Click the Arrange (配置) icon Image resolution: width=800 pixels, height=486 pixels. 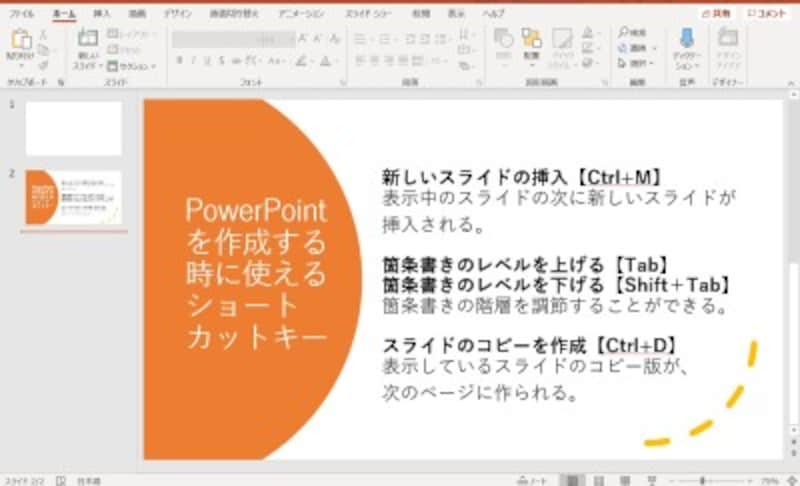pyautogui.click(x=531, y=40)
